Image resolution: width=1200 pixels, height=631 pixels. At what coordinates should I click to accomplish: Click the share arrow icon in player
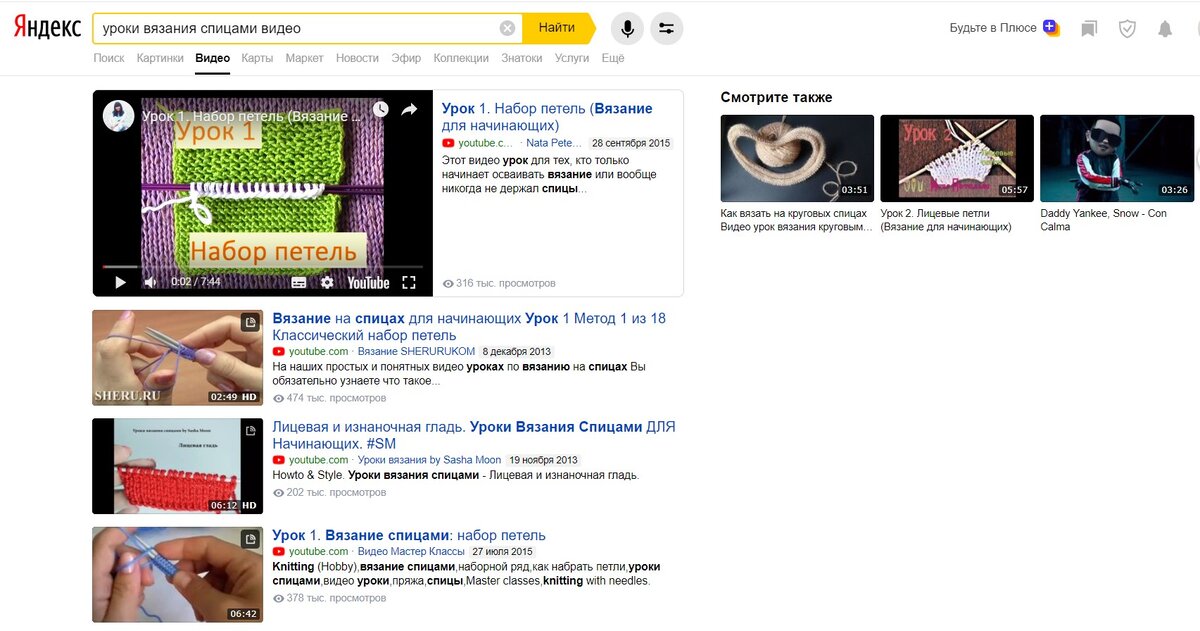click(x=409, y=110)
